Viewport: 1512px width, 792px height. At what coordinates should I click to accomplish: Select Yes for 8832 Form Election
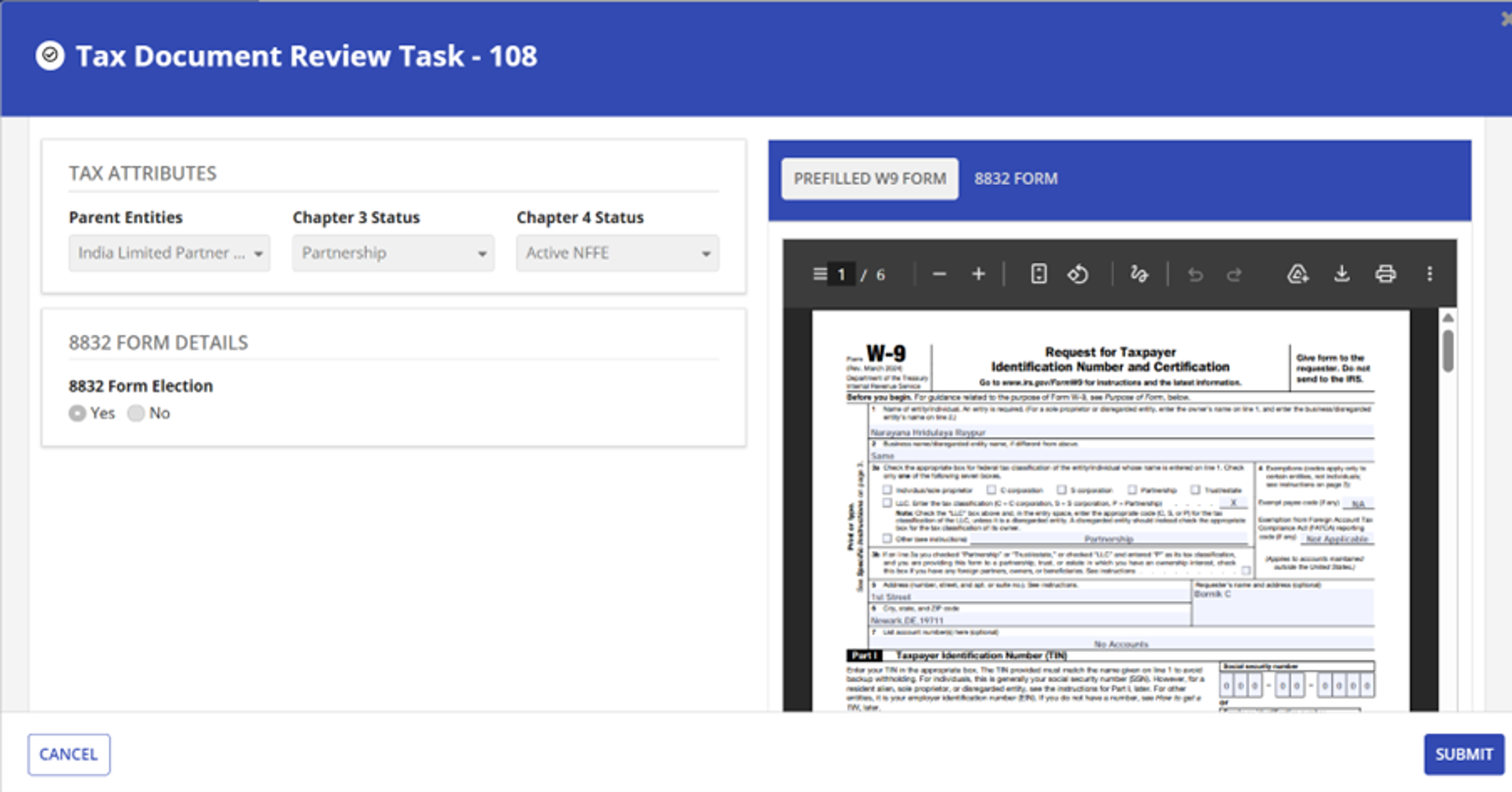pyautogui.click(x=77, y=413)
